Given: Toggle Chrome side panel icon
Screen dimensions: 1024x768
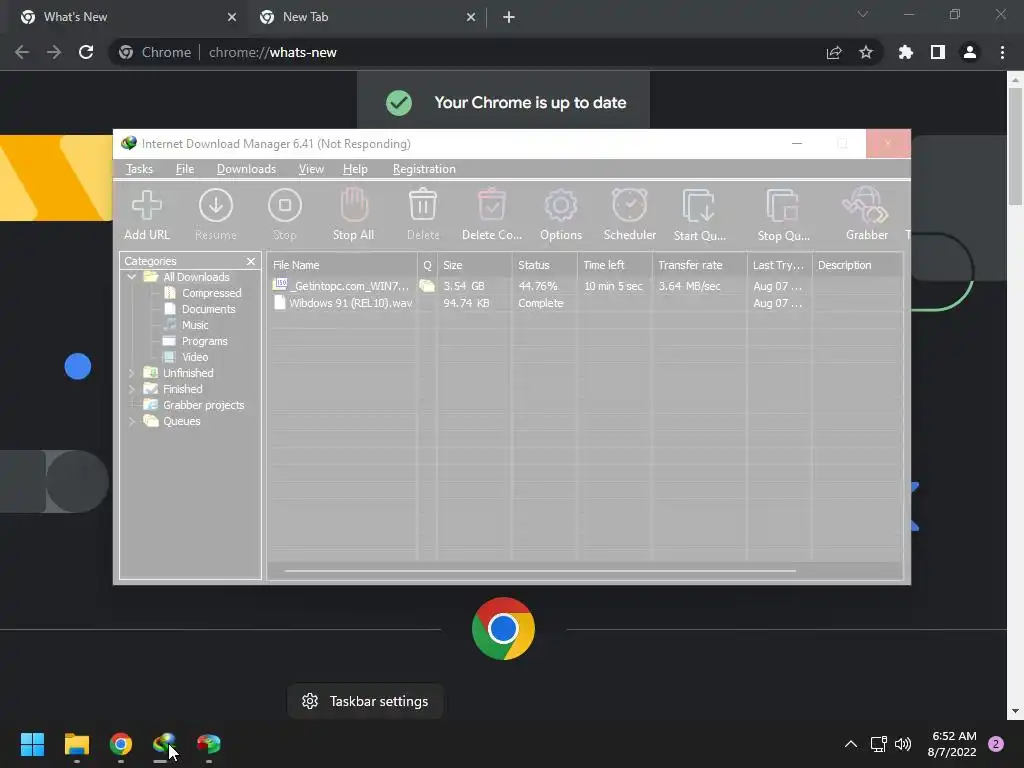Looking at the screenshot, I should 938,52.
